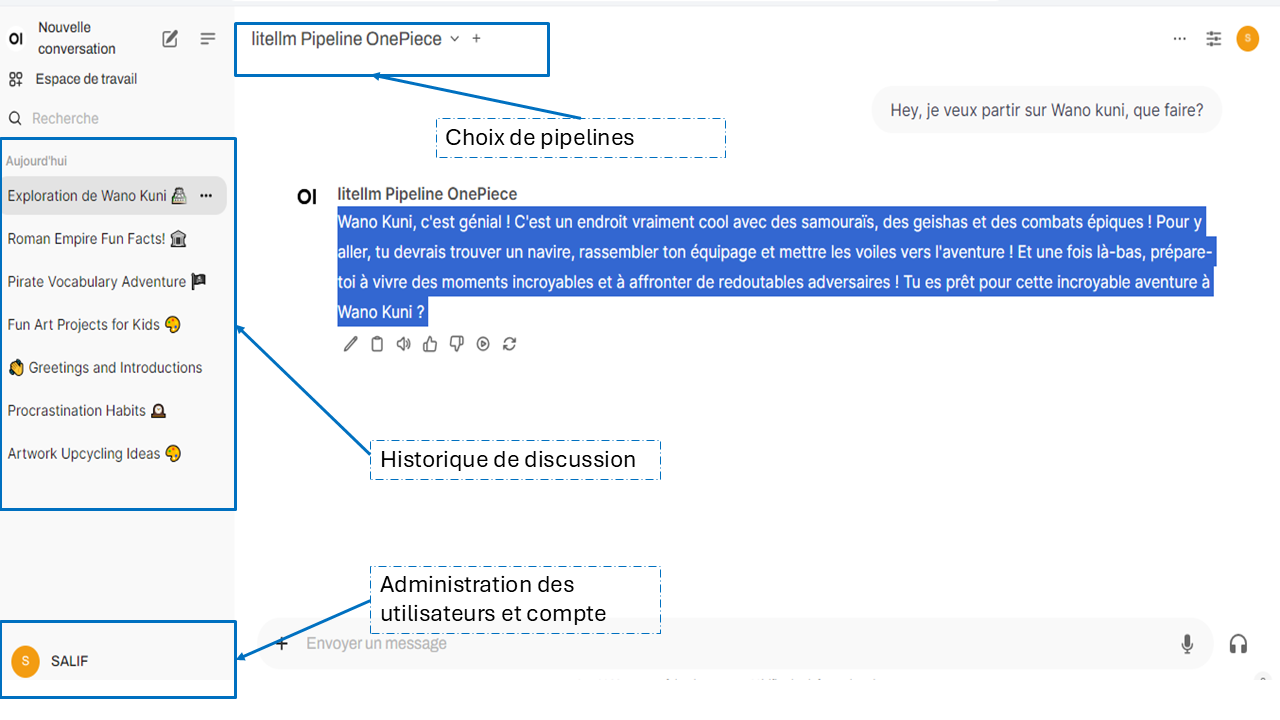The width and height of the screenshot is (1280, 720).
Task: Read the response aloud with speaker icon
Action: point(403,344)
